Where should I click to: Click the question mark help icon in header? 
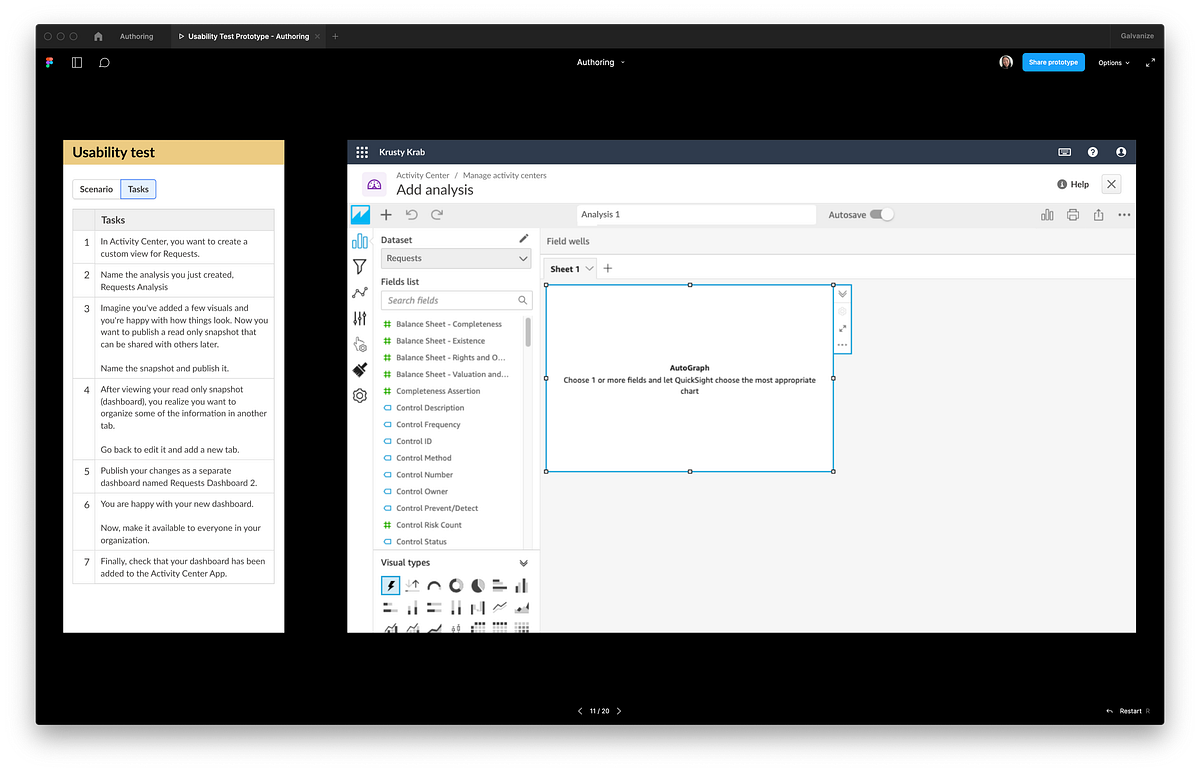point(1093,152)
